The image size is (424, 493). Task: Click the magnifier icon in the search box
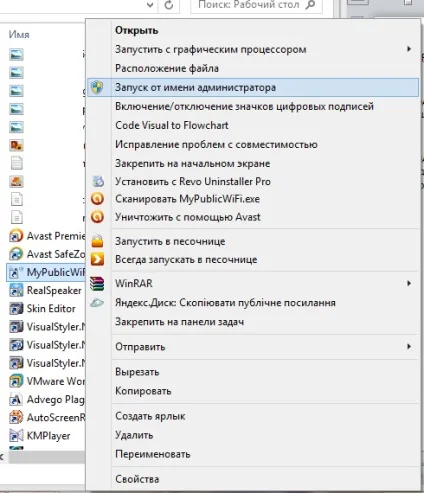coord(310,5)
